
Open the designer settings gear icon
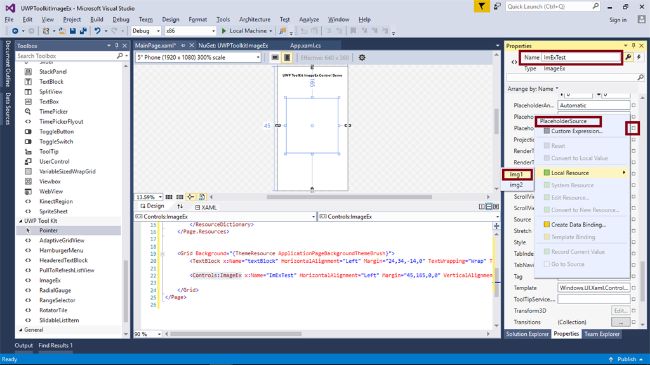pos(362,58)
